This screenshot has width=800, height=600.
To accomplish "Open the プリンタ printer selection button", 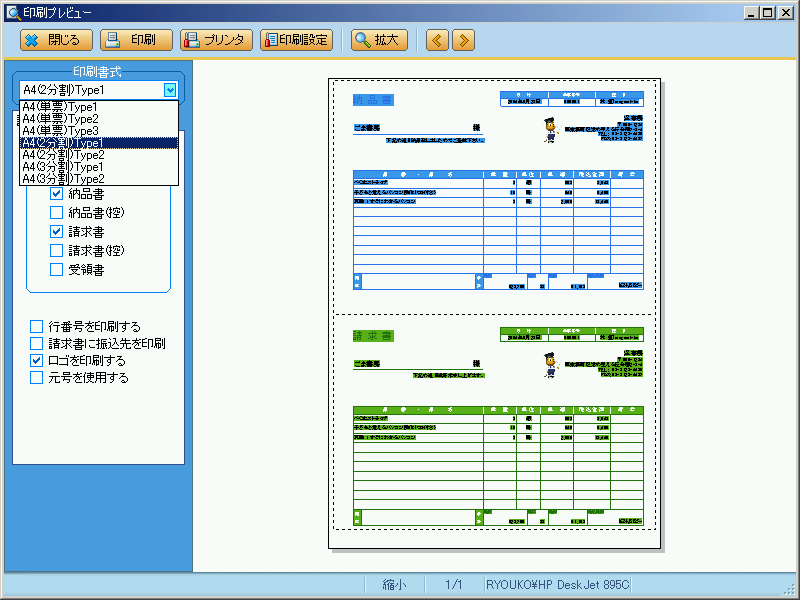I will [x=216, y=40].
